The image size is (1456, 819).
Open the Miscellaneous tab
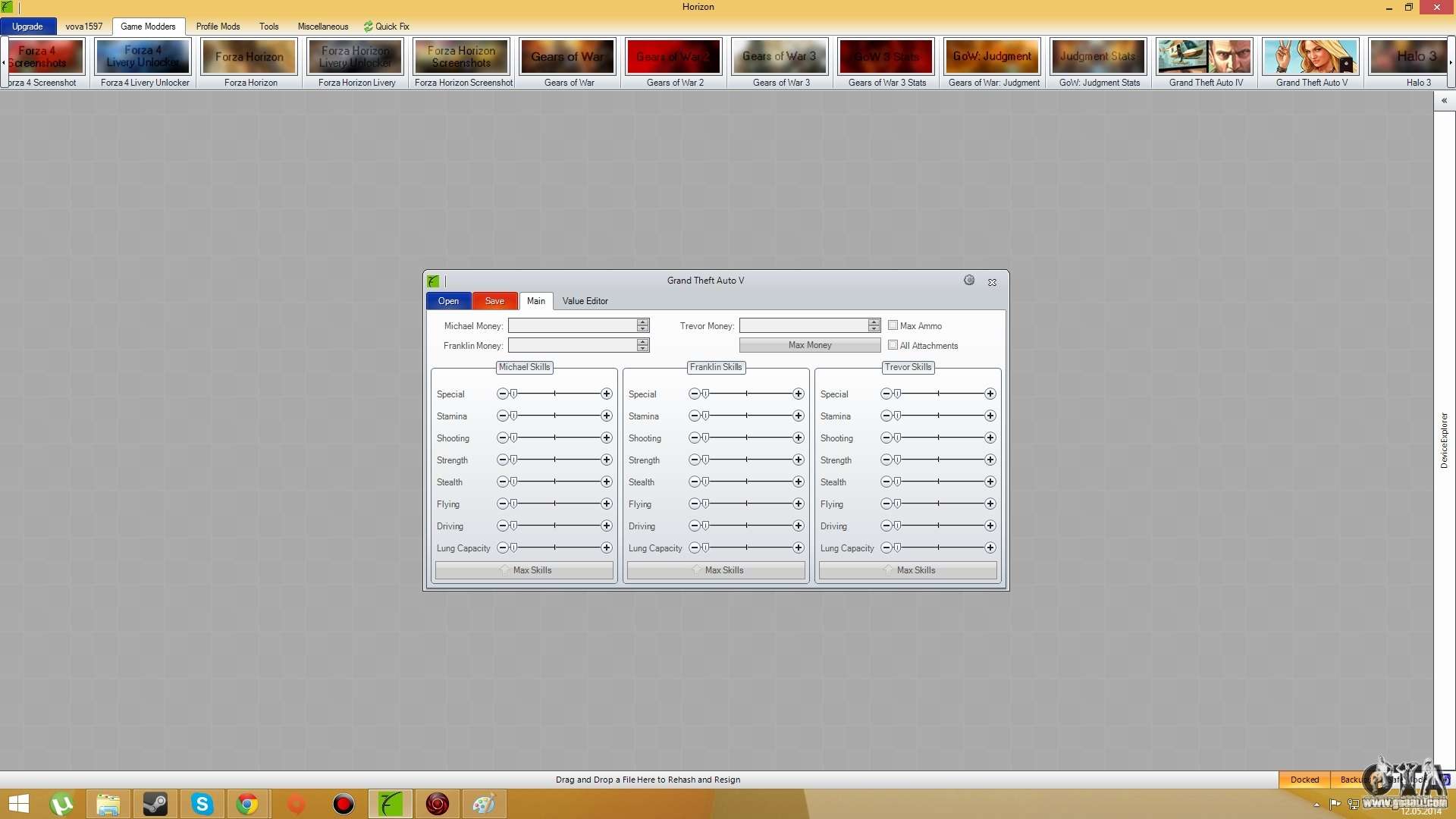click(x=323, y=27)
